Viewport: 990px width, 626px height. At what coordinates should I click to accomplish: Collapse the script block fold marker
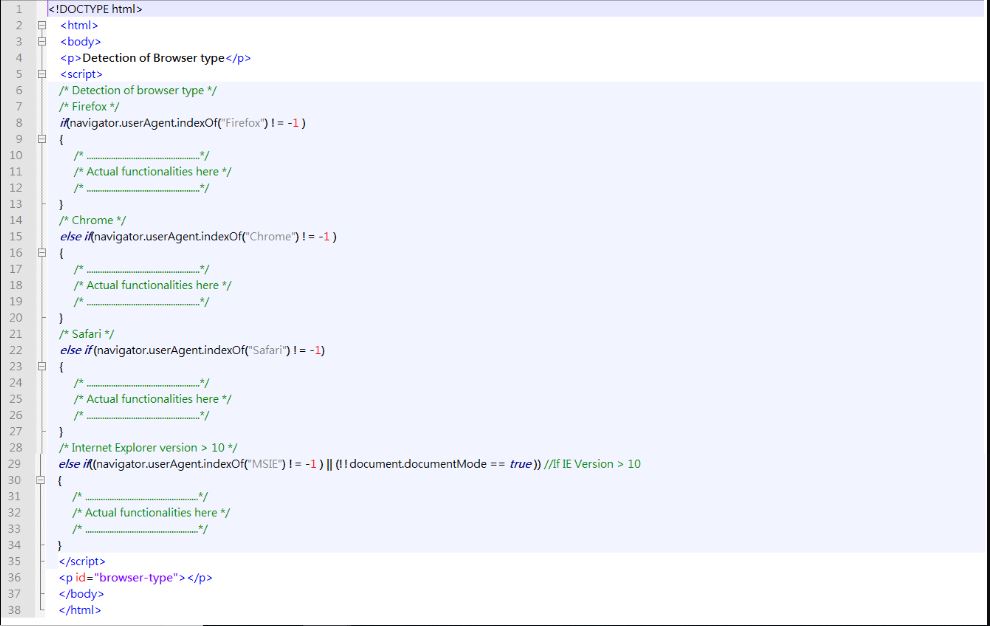(41, 74)
